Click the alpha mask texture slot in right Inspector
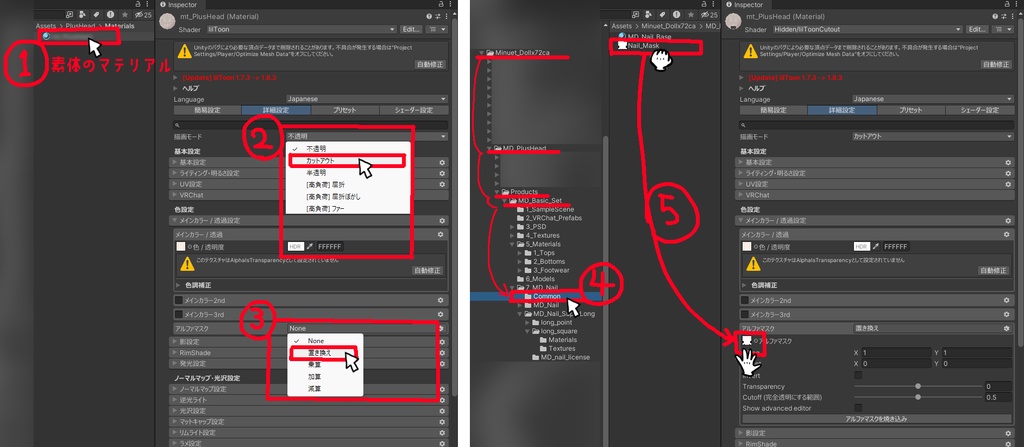The height and width of the screenshot is (447, 1024). 746,341
